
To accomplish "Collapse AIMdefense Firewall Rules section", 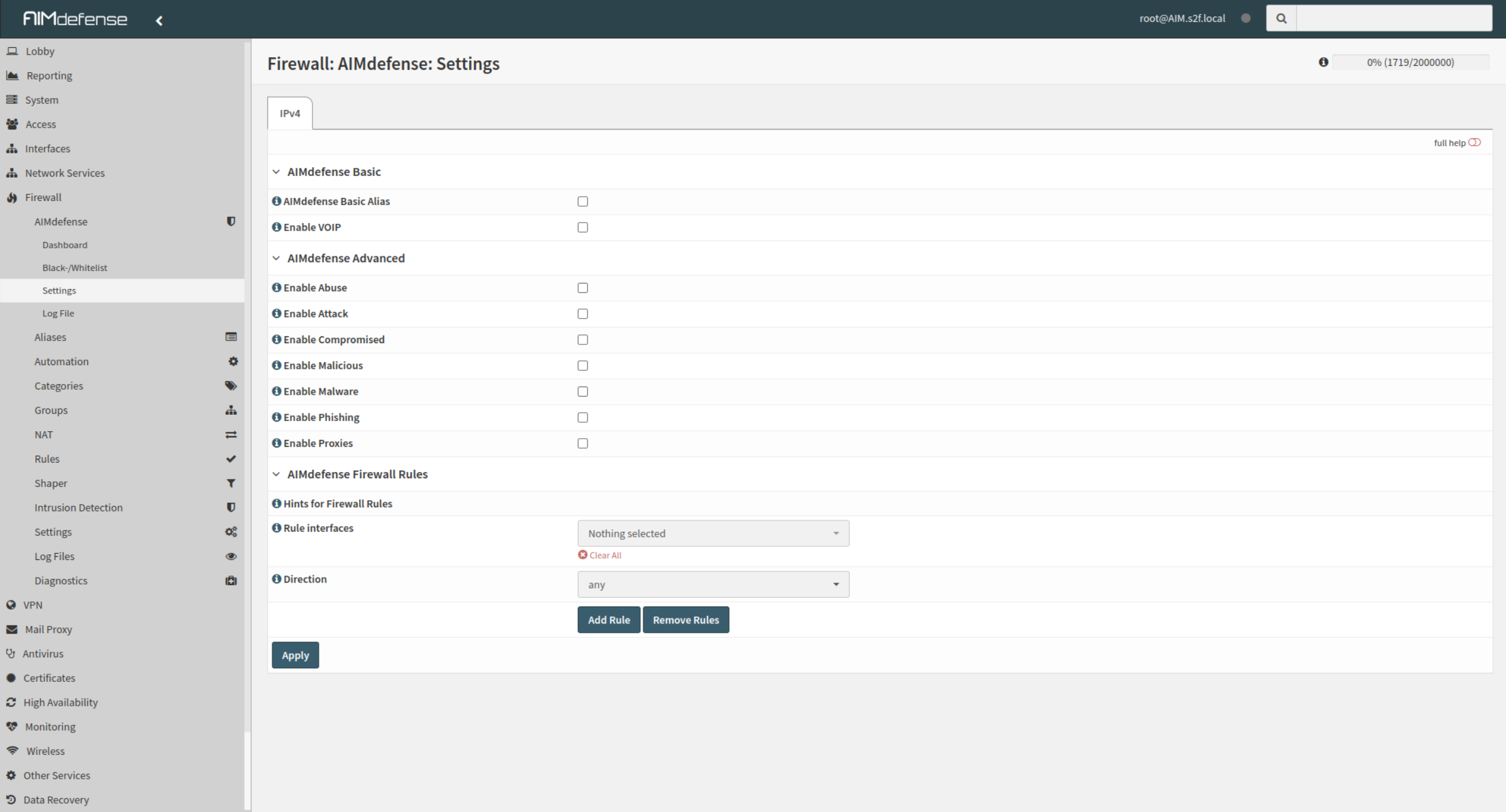I will click(x=276, y=475).
